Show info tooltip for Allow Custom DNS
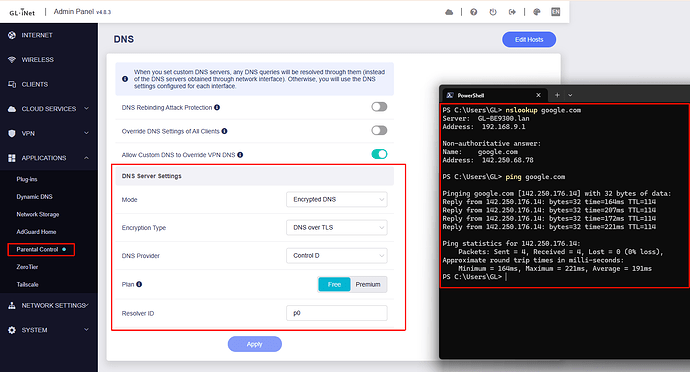 click(x=240, y=155)
